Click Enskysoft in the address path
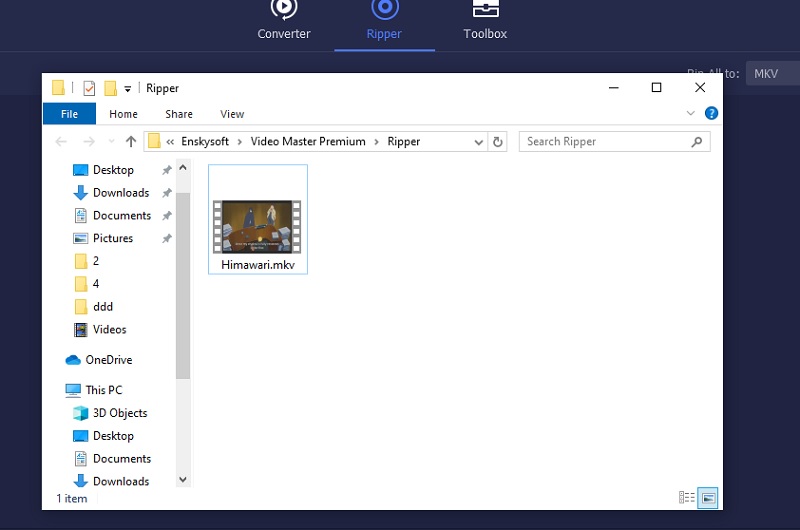The width and height of the screenshot is (800, 530). pyautogui.click(x=205, y=141)
